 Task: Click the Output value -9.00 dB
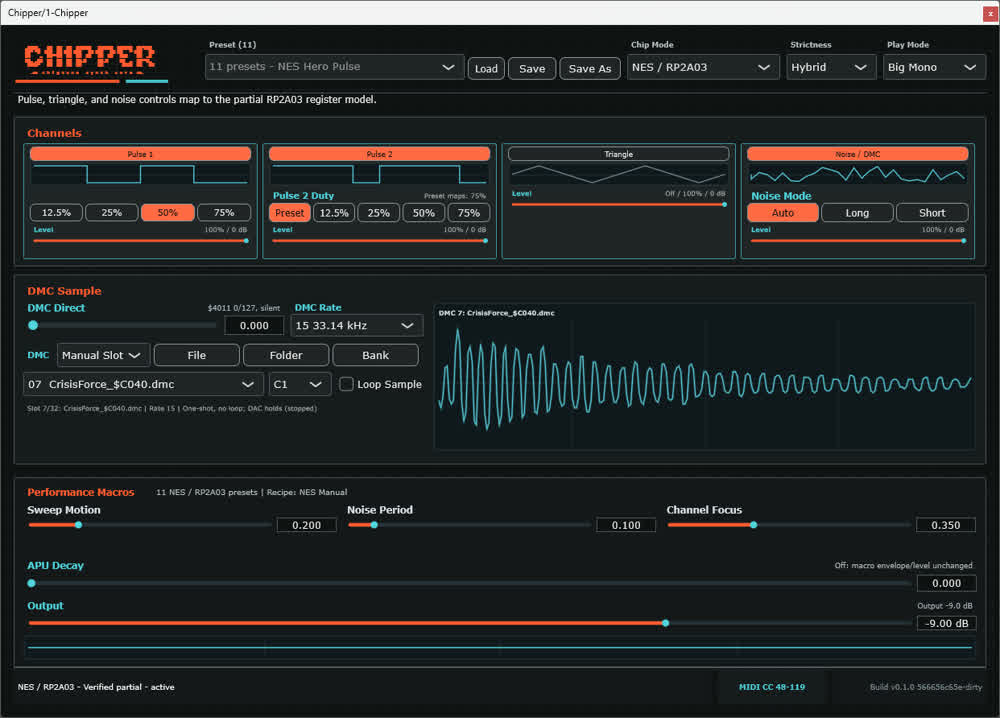[946, 624]
